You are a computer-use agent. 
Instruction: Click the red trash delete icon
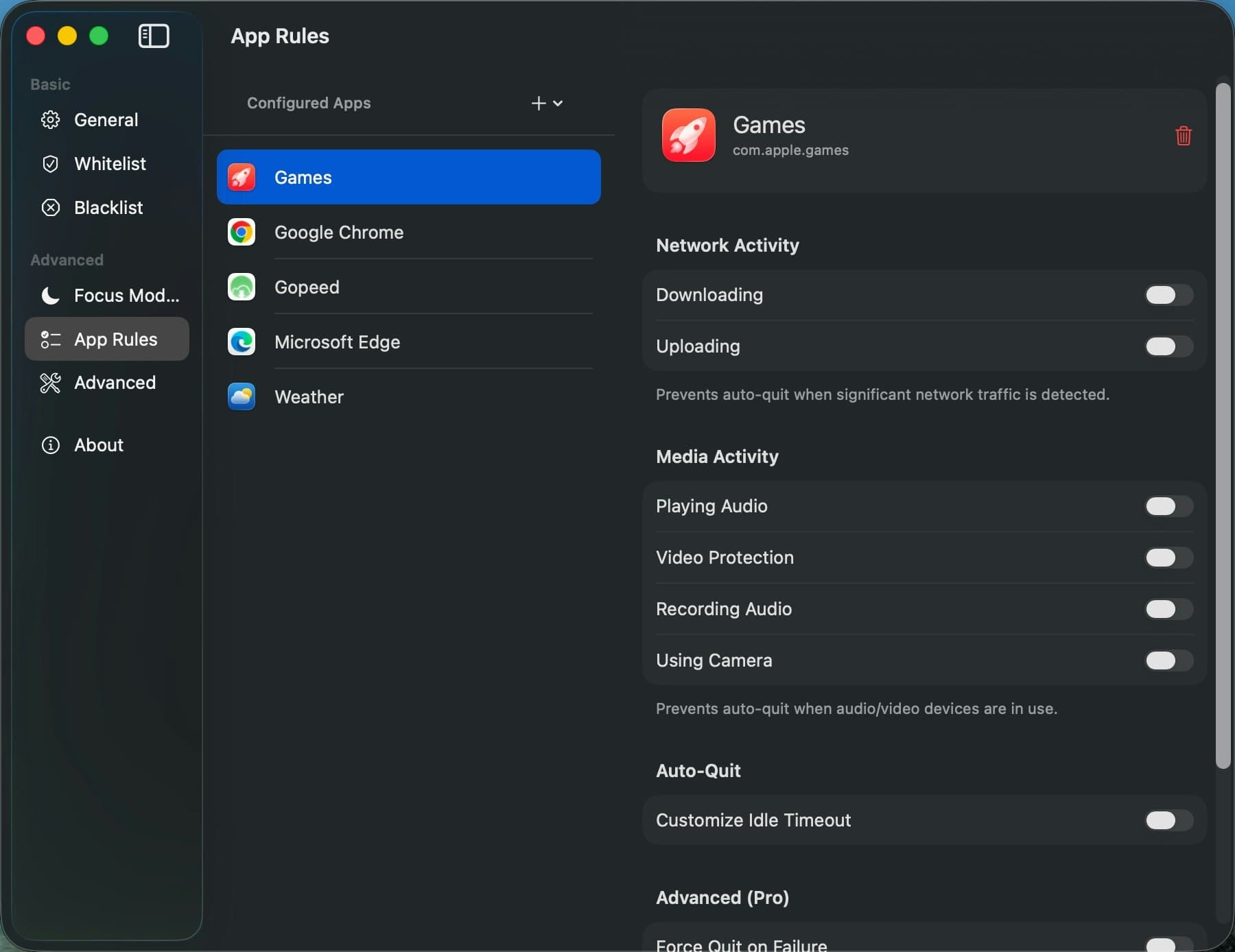pyautogui.click(x=1183, y=136)
